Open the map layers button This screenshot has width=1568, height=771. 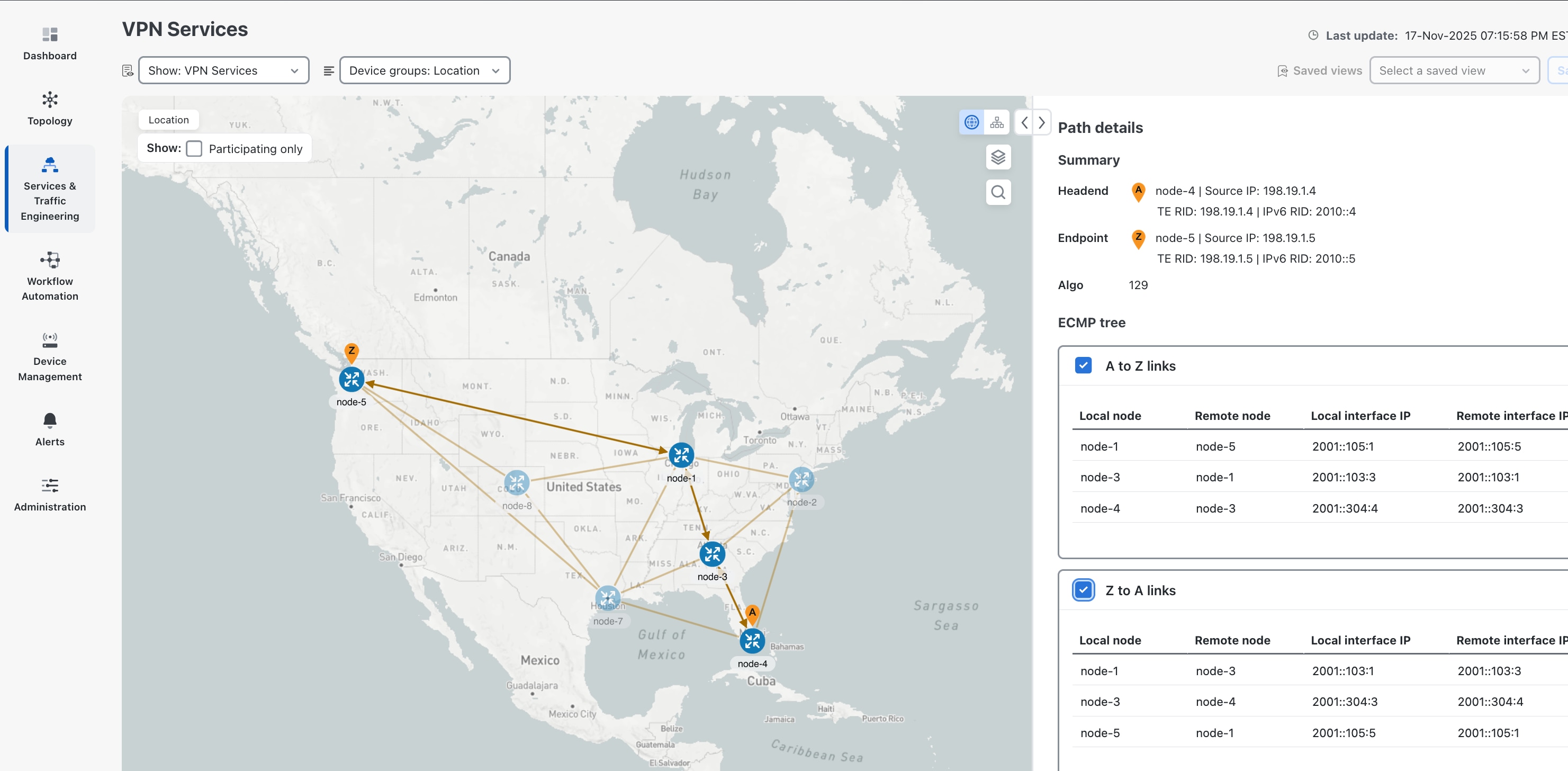tap(998, 157)
